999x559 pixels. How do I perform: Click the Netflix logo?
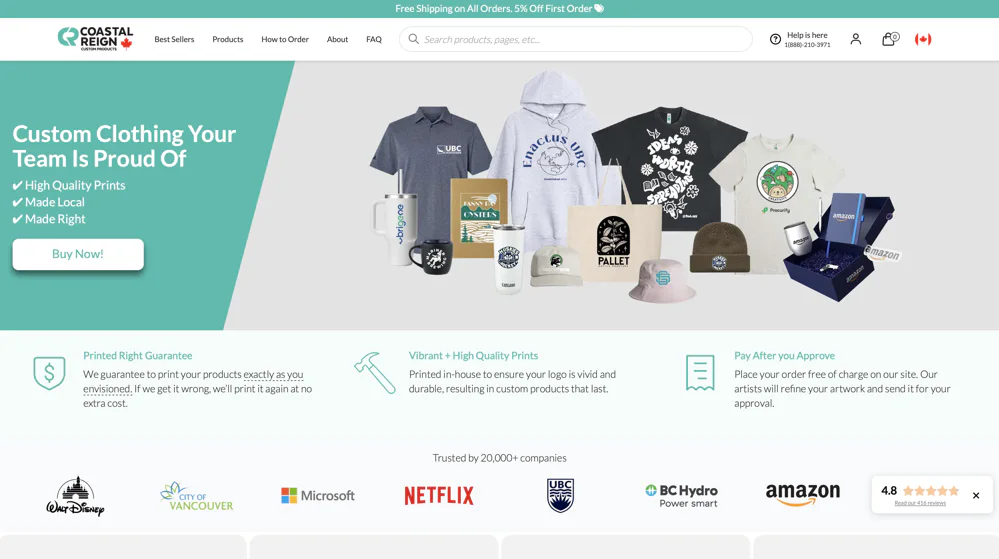[439, 495]
